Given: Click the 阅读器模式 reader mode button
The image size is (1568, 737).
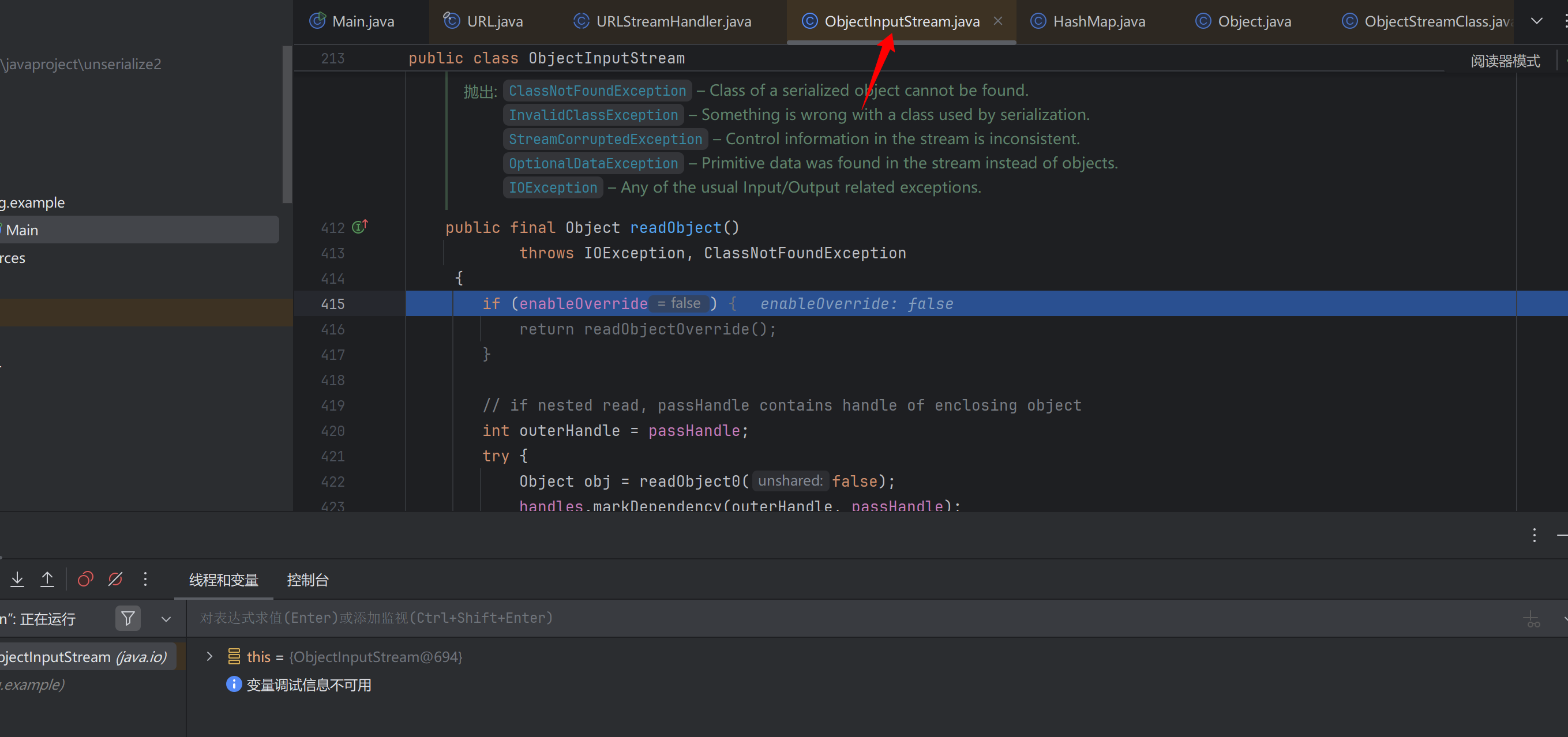Looking at the screenshot, I should 1505,61.
